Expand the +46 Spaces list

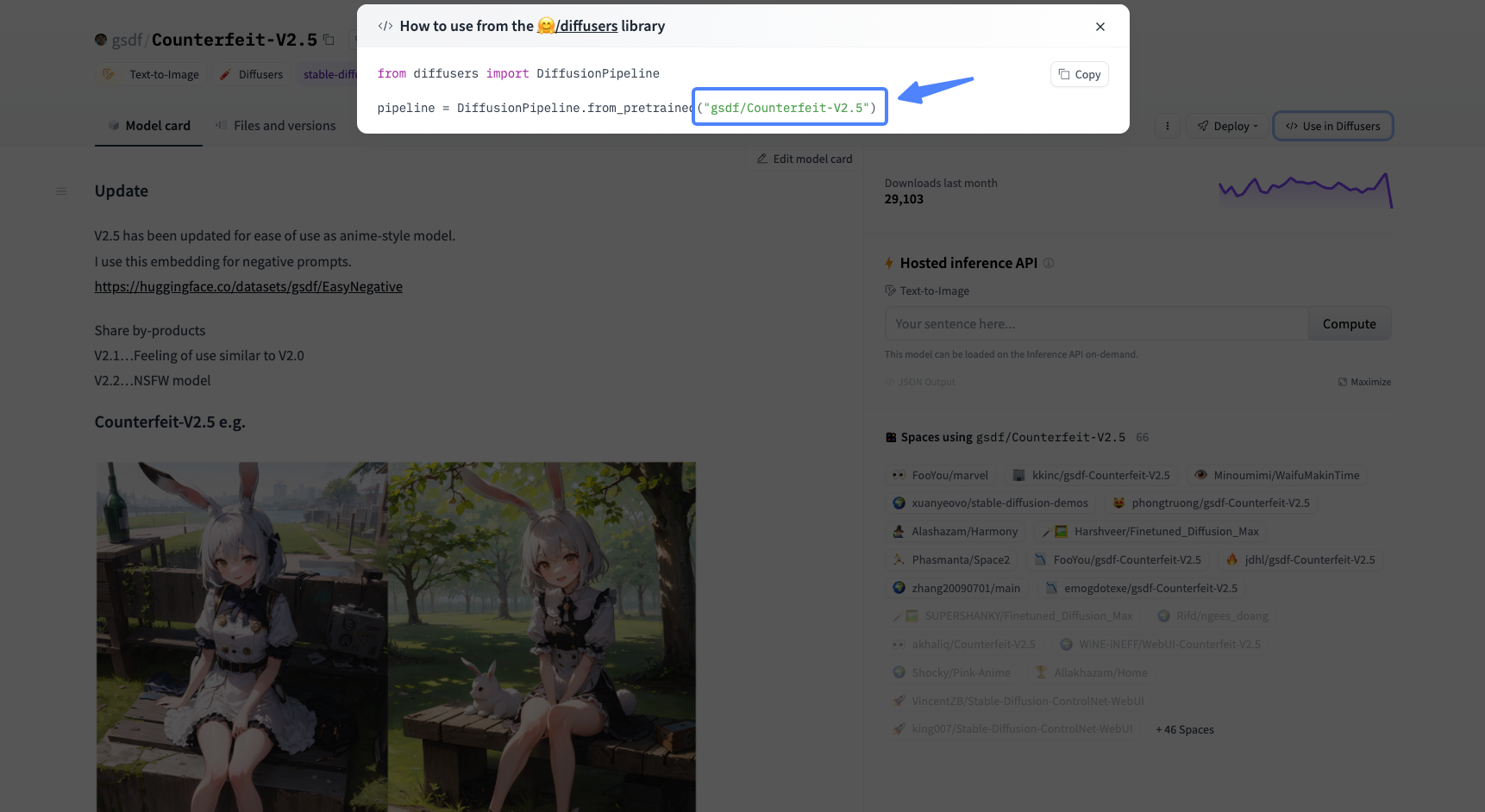point(1185,730)
